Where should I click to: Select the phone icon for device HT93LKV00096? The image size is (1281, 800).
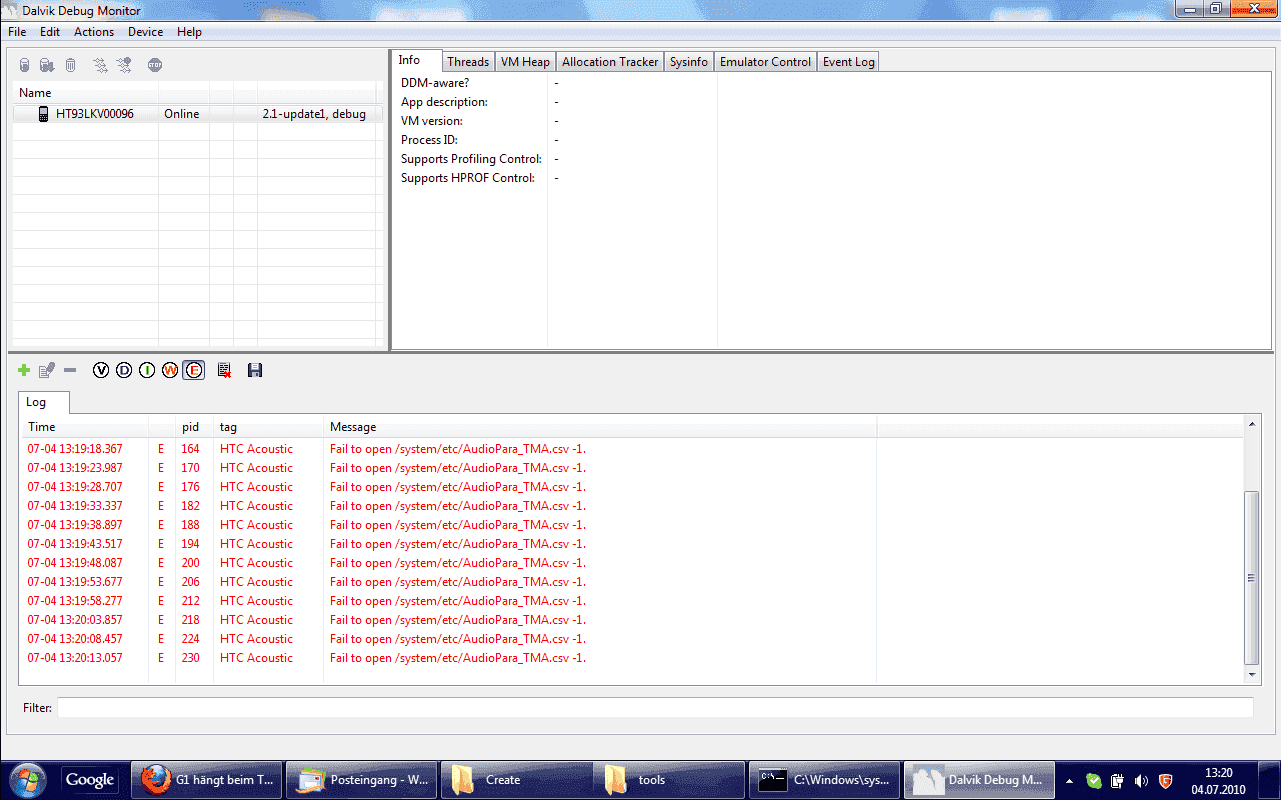pos(44,114)
